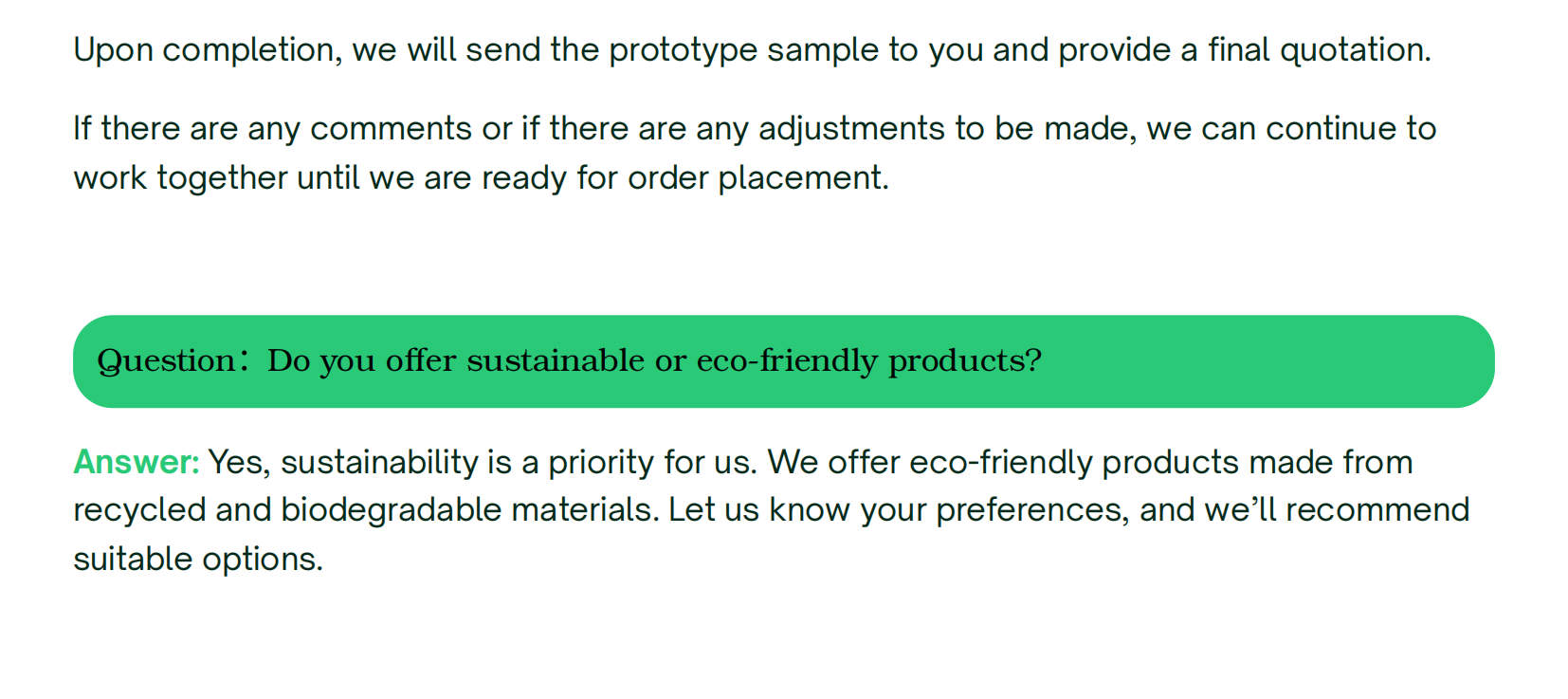The width and height of the screenshot is (1568, 699).
Task: Click empty right end of green bar
Action: pos(1327,361)
